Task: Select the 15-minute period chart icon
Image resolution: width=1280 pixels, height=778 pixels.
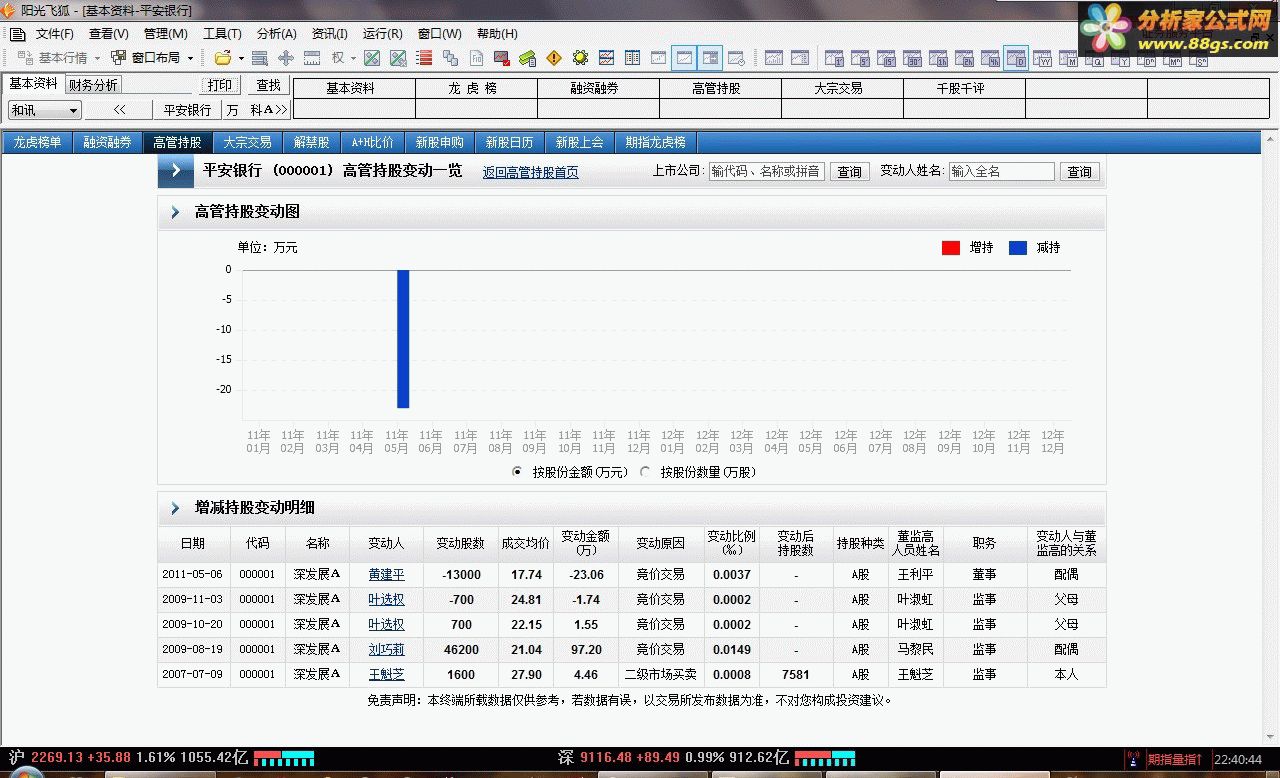Action: pyautogui.click(x=886, y=58)
